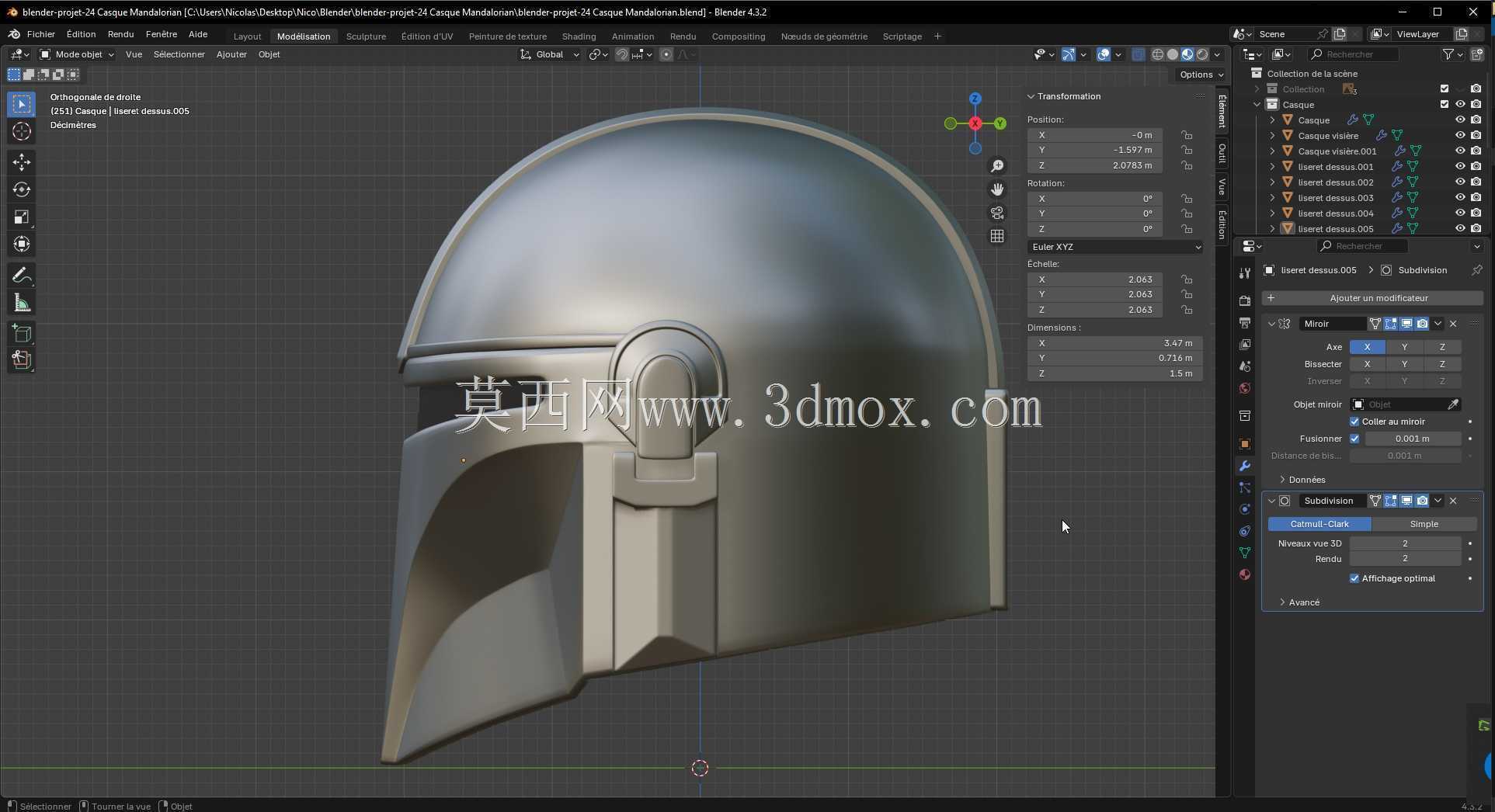This screenshot has height=812, width=1495.
Task: Hide liseret dessus.003 in viewport
Action: pos(1460,198)
